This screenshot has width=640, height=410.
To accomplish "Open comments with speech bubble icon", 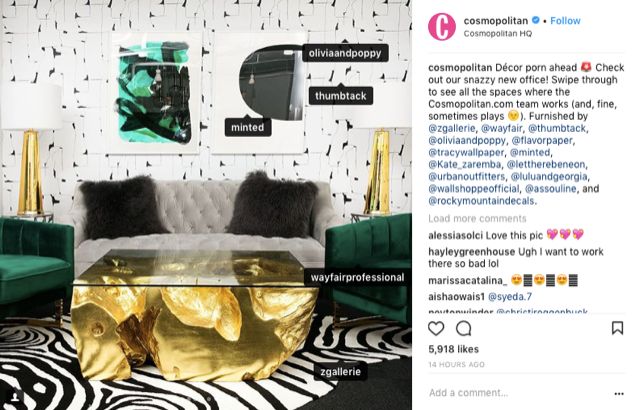I will tap(464, 328).
